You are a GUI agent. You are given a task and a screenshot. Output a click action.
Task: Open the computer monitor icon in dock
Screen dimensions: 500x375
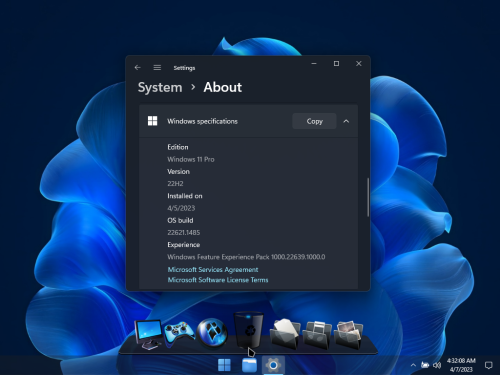click(148, 334)
